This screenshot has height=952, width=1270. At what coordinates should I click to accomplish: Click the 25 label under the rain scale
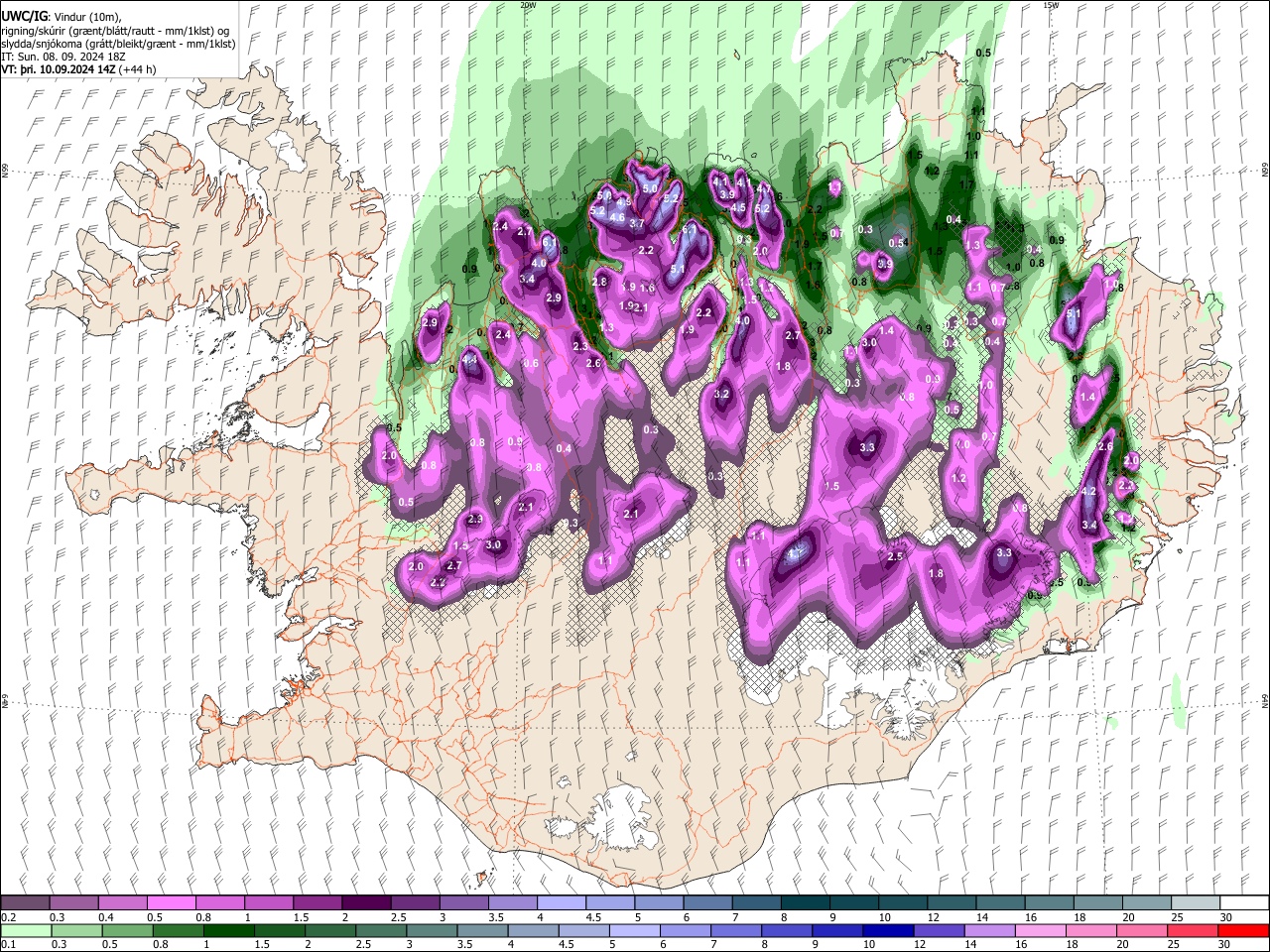pyautogui.click(x=1173, y=945)
